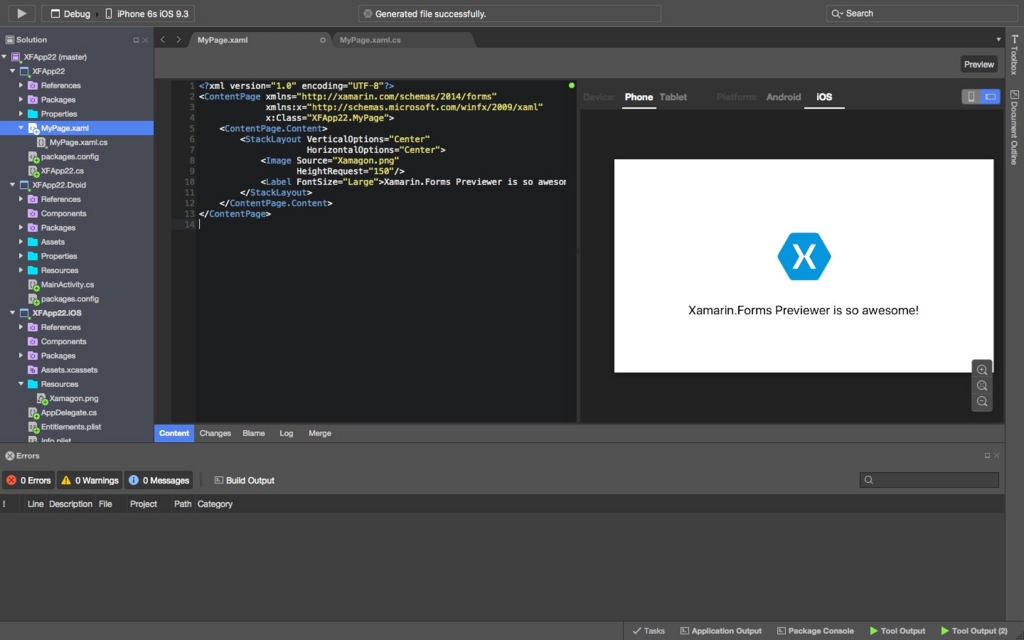Navigate forward in editor history
The height and width of the screenshot is (640, 1024).
178,40
